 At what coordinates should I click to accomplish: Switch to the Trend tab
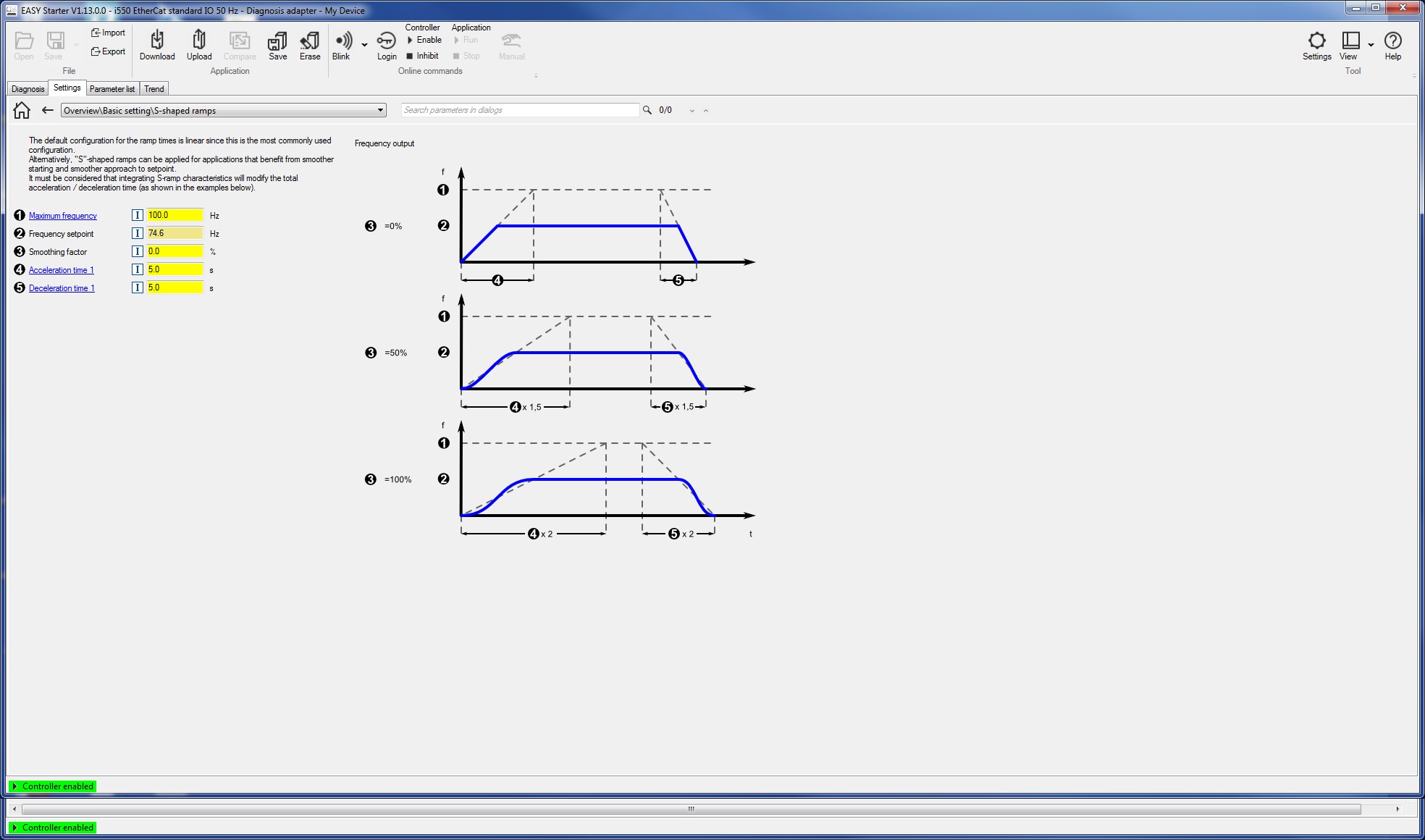pos(154,89)
